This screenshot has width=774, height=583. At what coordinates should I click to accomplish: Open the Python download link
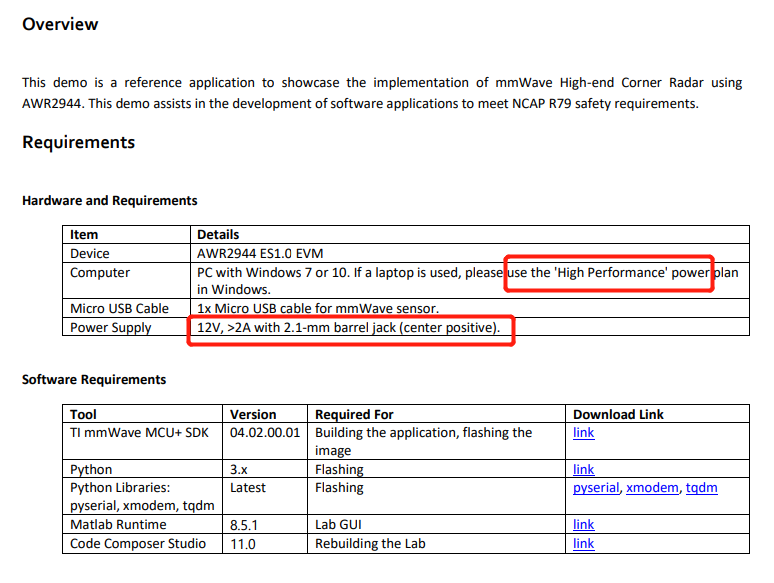[583, 469]
